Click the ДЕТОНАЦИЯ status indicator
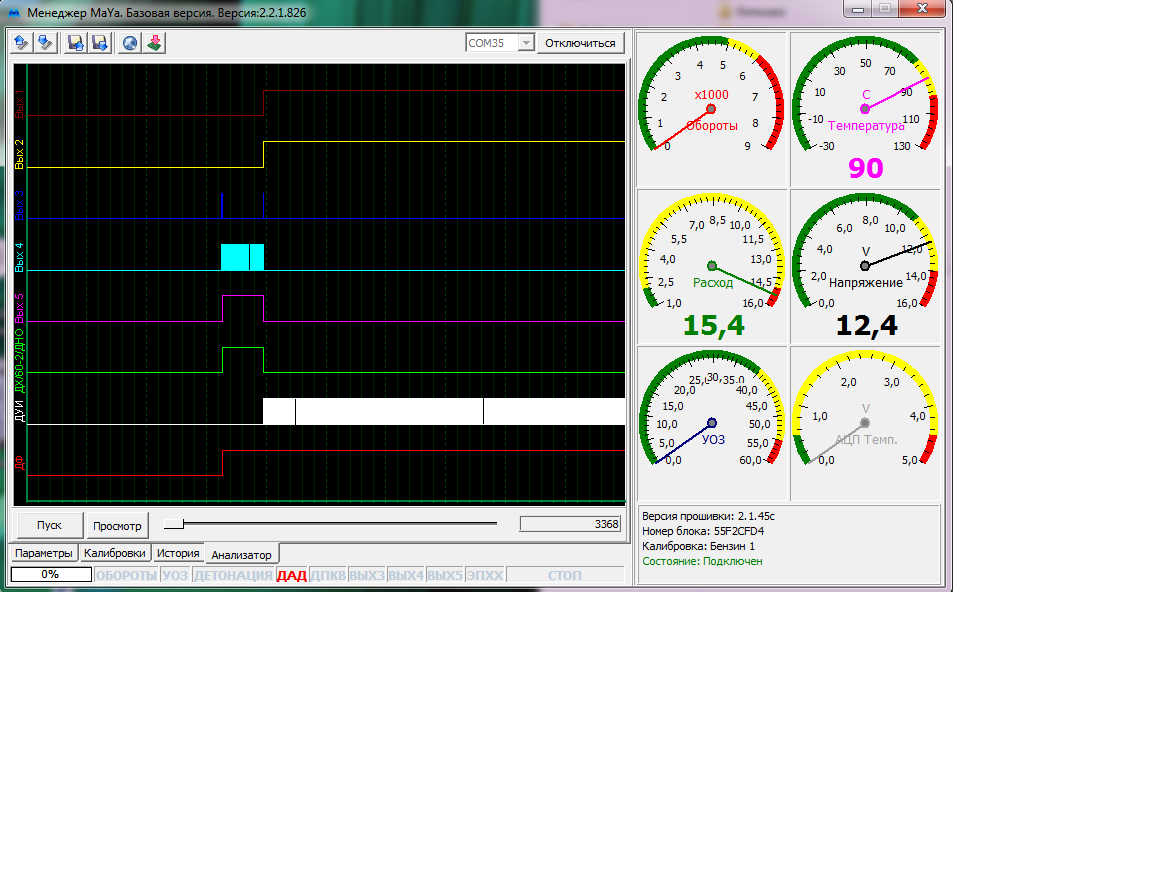The width and height of the screenshot is (1152, 871). click(x=233, y=575)
